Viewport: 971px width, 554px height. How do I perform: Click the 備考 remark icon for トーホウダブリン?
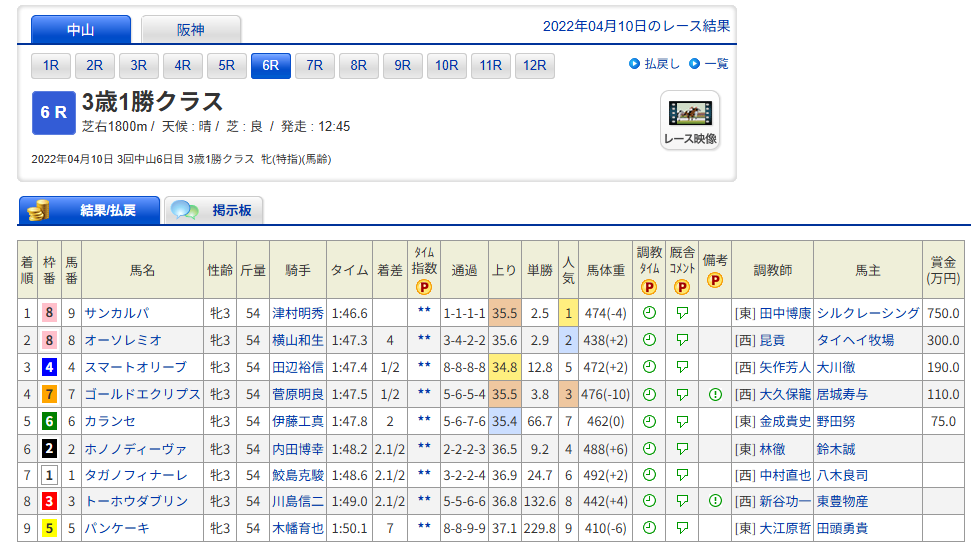pyautogui.click(x=714, y=502)
